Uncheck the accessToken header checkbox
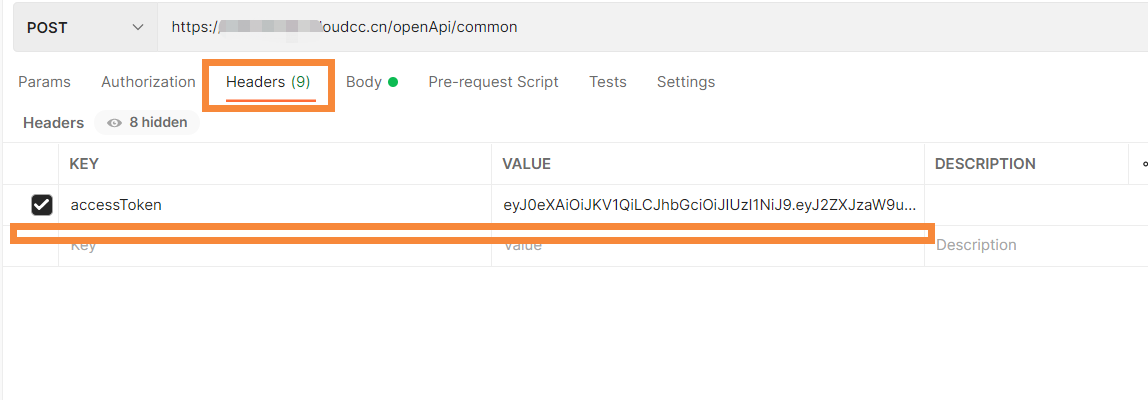This screenshot has width=1148, height=400. click(x=42, y=205)
